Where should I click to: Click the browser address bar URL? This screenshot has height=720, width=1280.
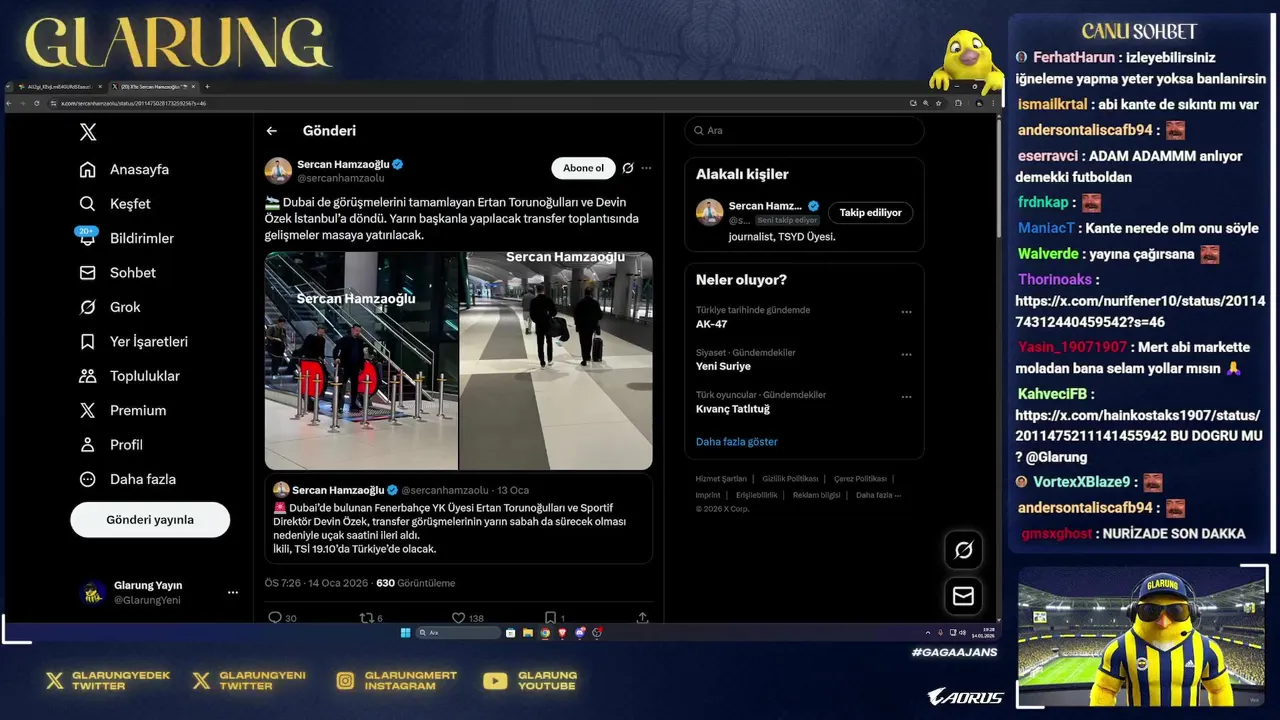pyautogui.click(x=133, y=103)
